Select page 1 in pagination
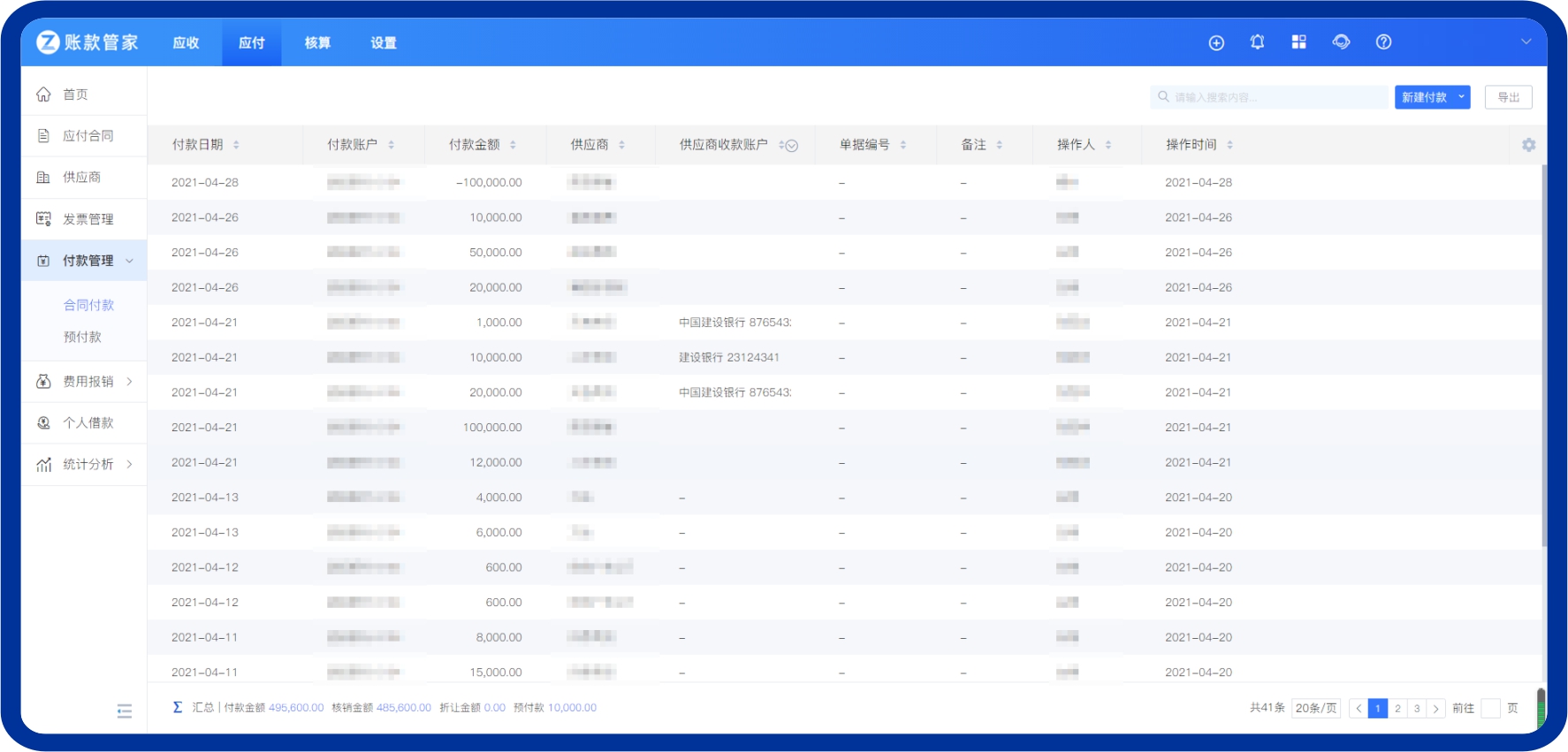 [1378, 709]
